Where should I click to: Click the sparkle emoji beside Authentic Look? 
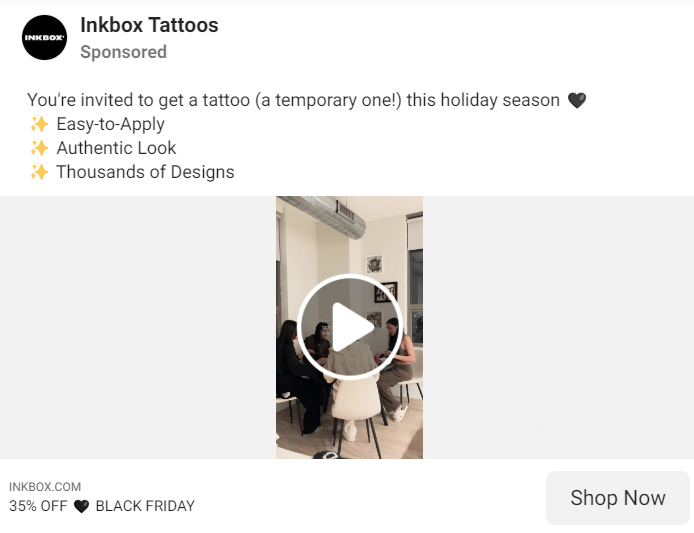click(x=39, y=148)
